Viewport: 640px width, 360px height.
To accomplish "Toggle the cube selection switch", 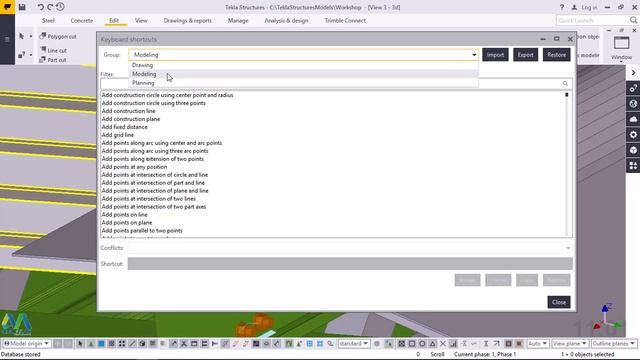I will [x=142, y=344].
